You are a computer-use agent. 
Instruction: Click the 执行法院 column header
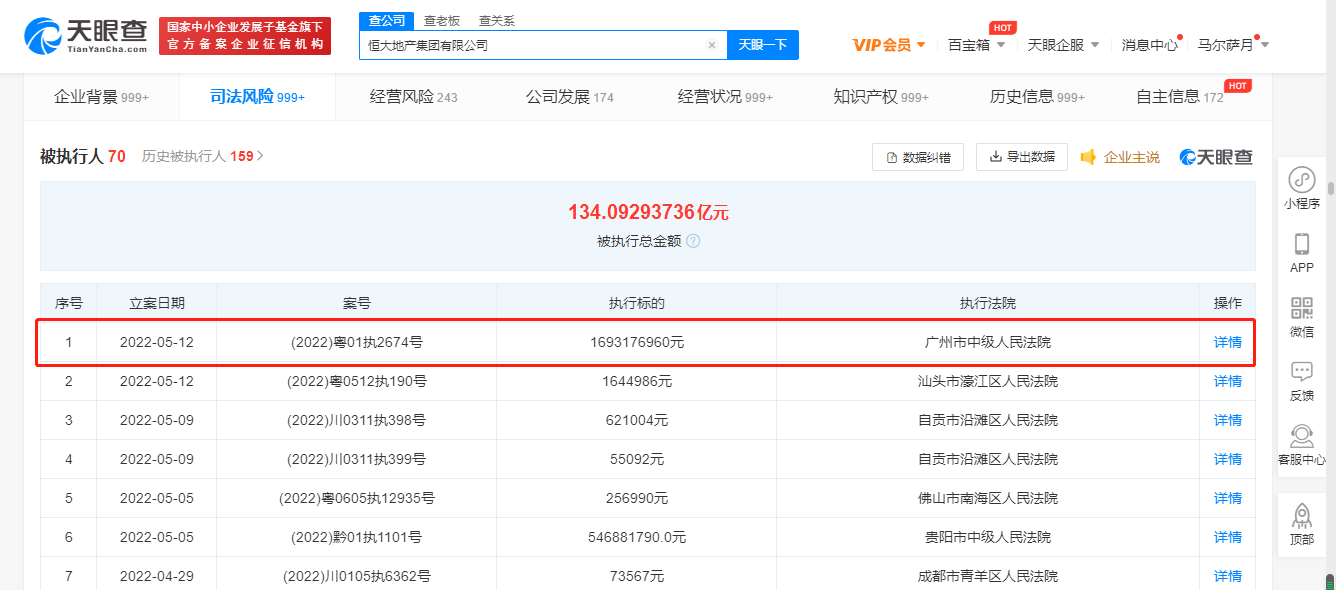[988, 303]
